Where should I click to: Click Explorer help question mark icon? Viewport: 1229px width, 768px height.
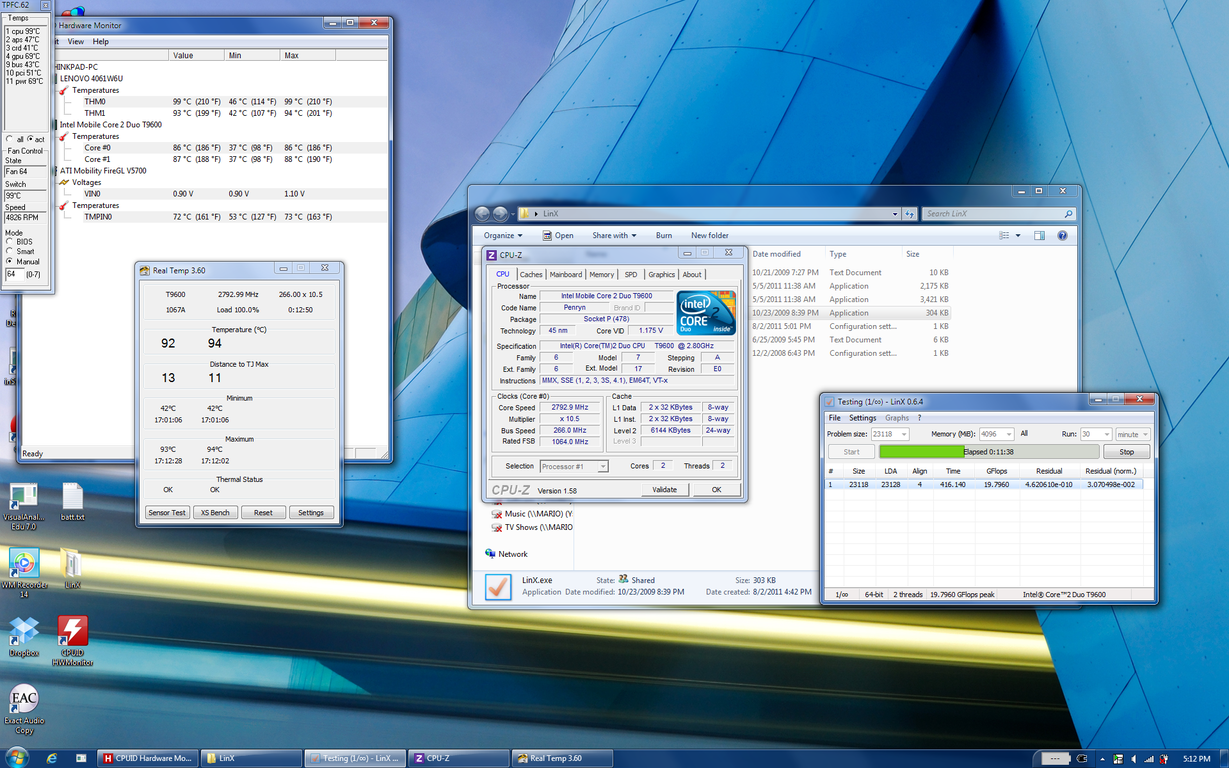tap(1062, 236)
